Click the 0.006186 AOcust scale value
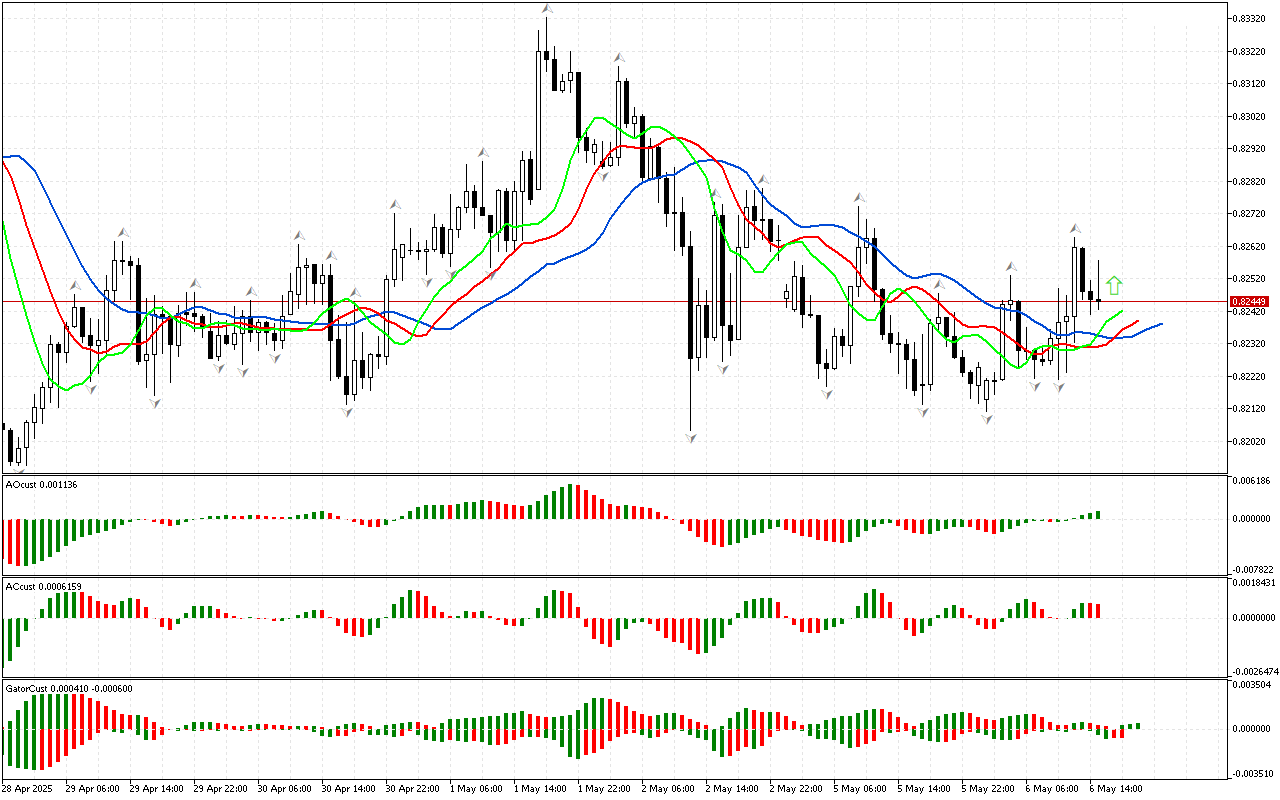The height and width of the screenshot is (800, 1280). [x=1254, y=482]
